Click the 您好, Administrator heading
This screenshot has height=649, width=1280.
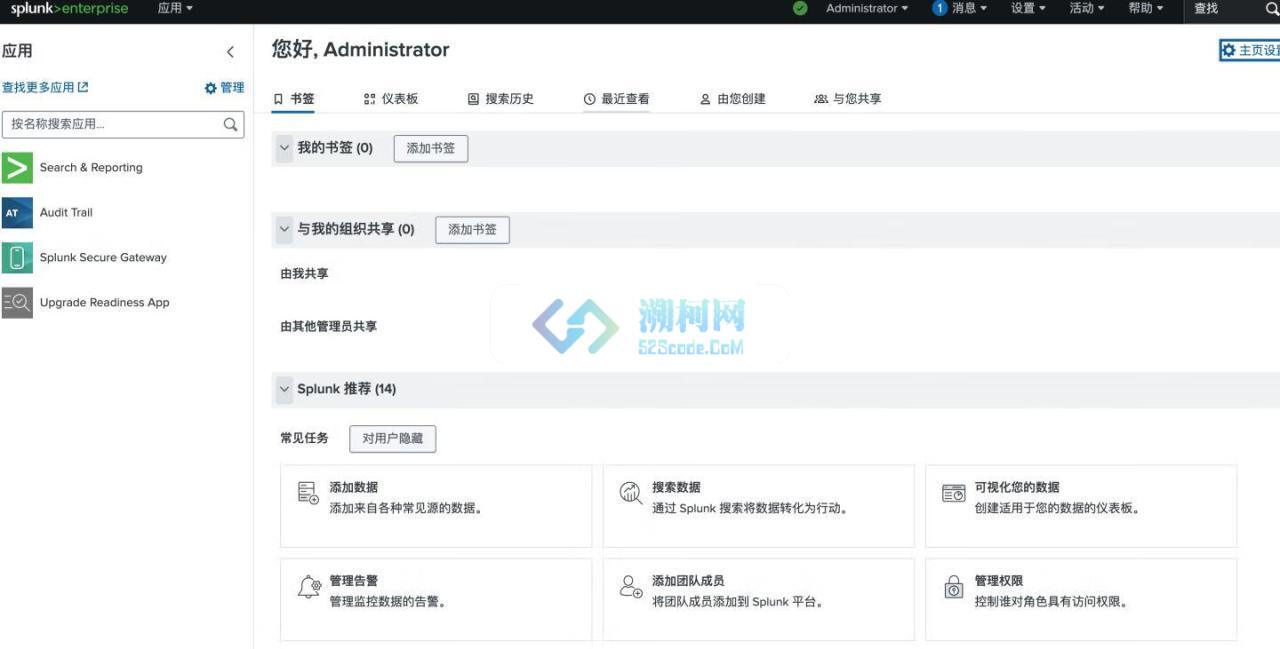click(360, 50)
